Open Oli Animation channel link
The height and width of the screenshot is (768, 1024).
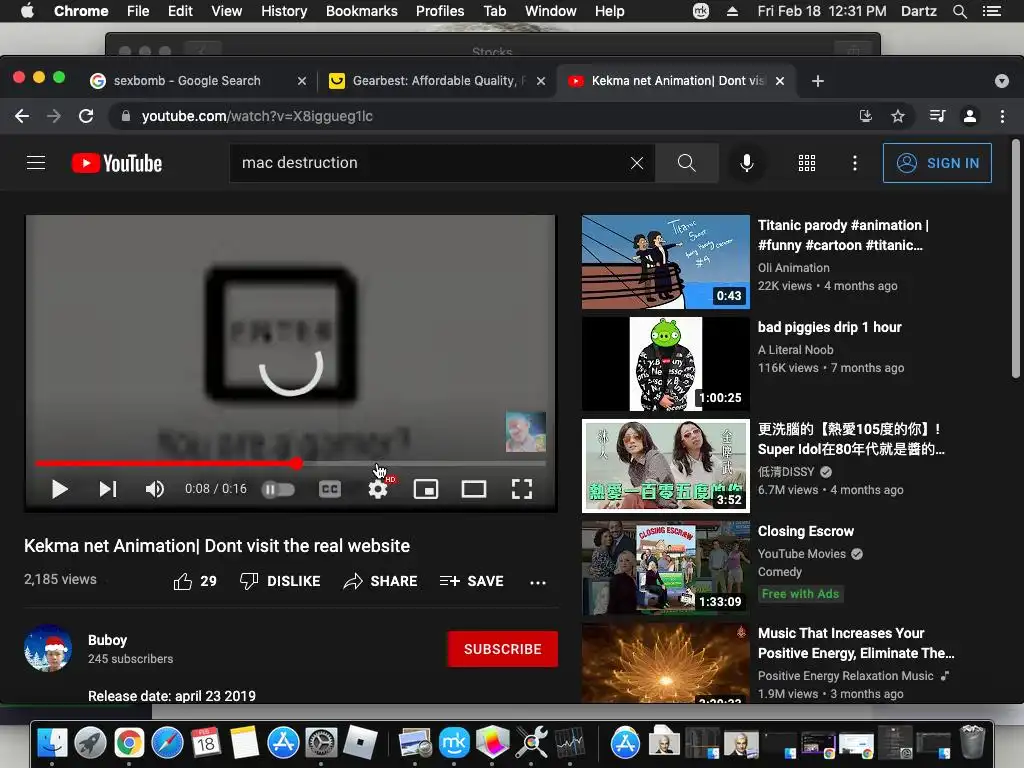coord(793,268)
